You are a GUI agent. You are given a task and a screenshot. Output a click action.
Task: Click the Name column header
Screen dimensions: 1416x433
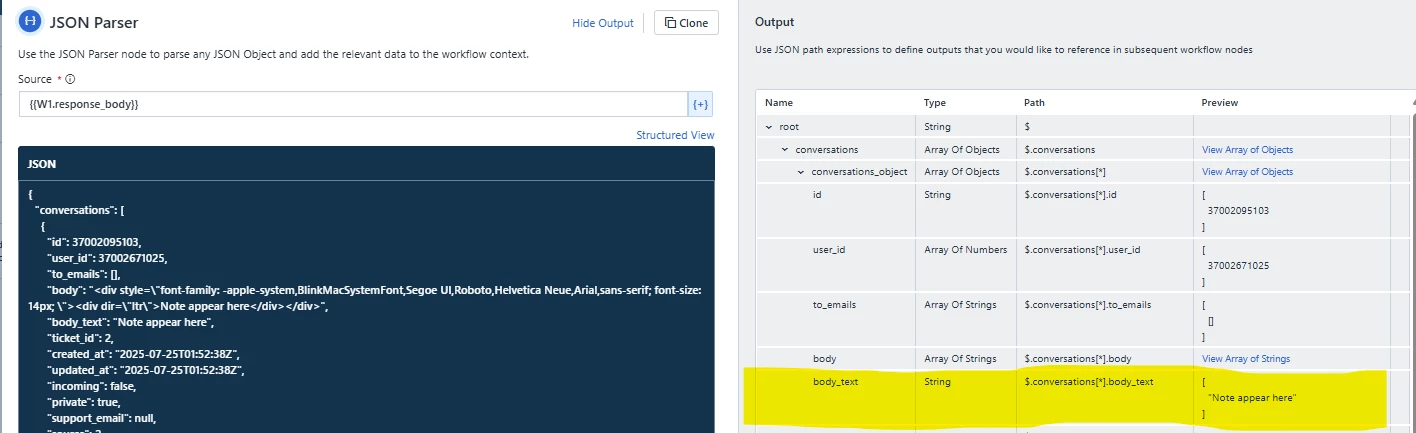click(x=778, y=103)
